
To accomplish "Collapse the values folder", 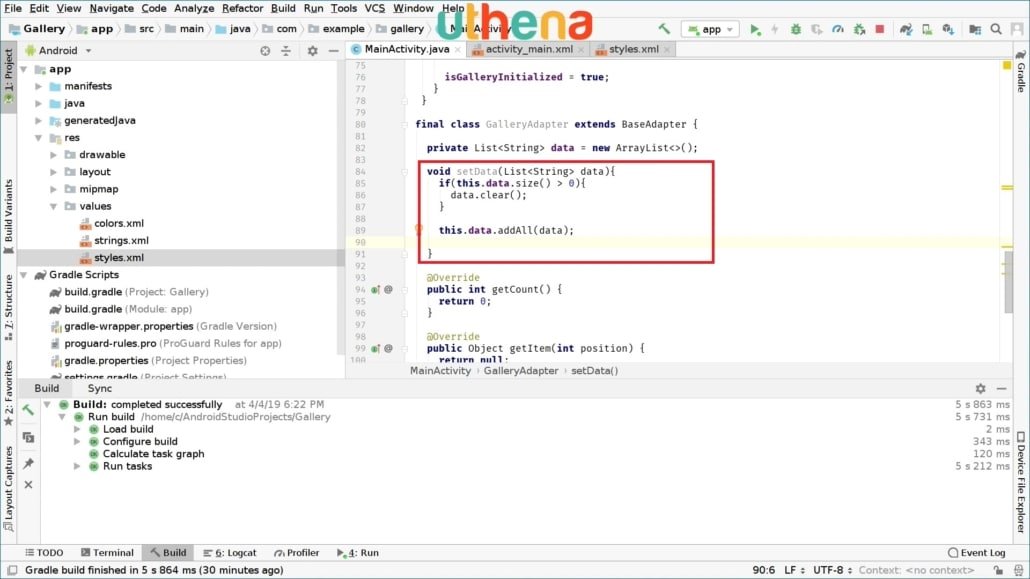I will click(54, 206).
